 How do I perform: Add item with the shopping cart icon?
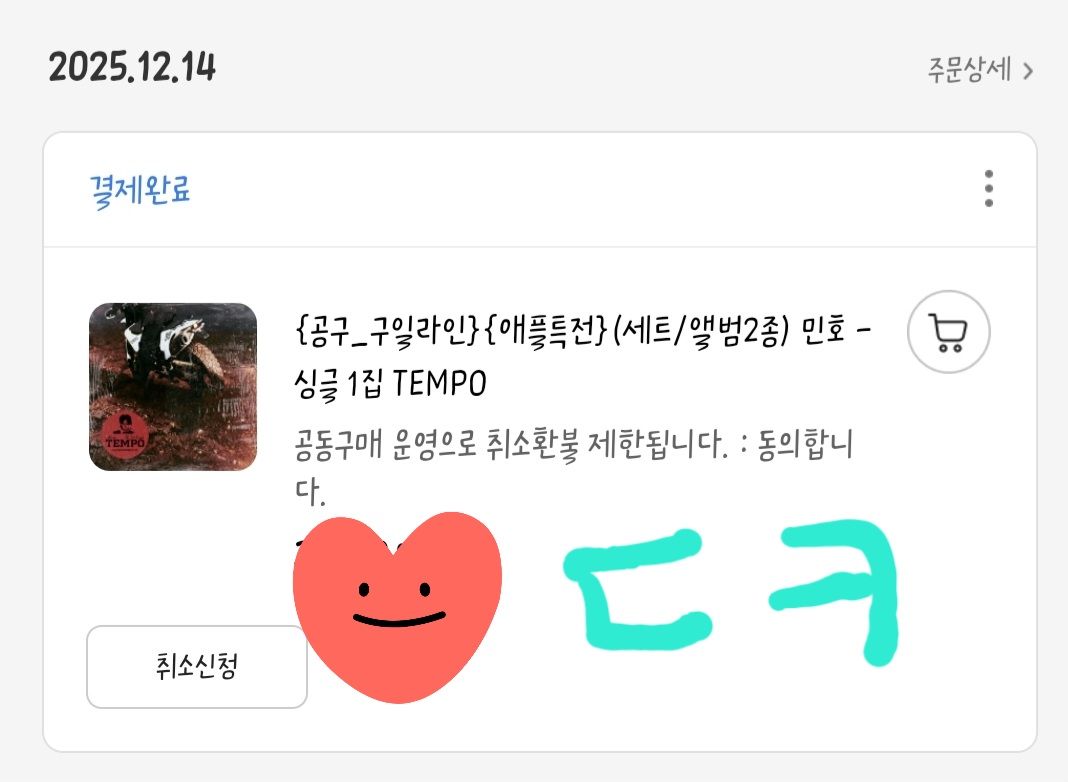click(x=948, y=332)
